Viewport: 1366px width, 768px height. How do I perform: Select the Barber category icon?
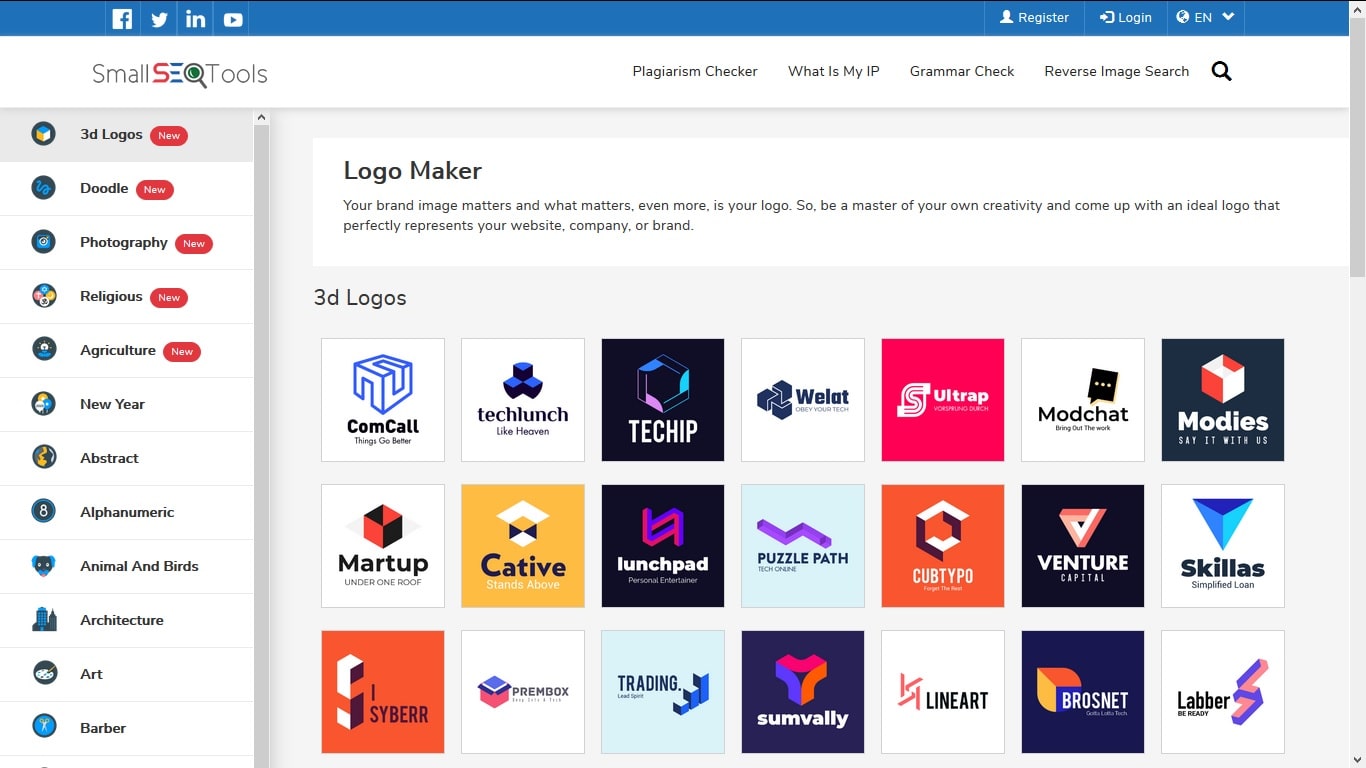click(44, 727)
